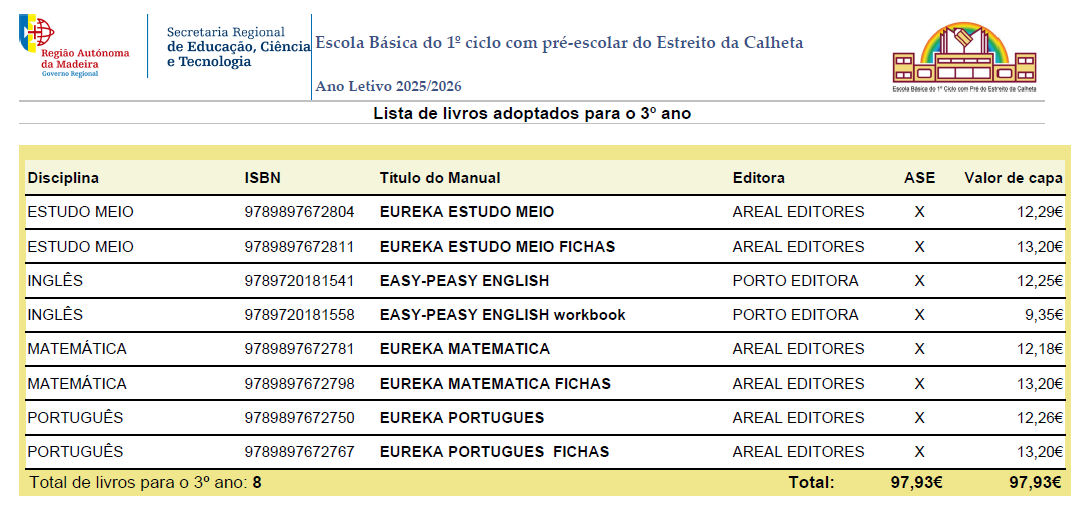The image size is (1089, 515).
Task: Click the ASE X mark for EUREKA PORTUGUES FICHAS
Action: tap(920, 453)
